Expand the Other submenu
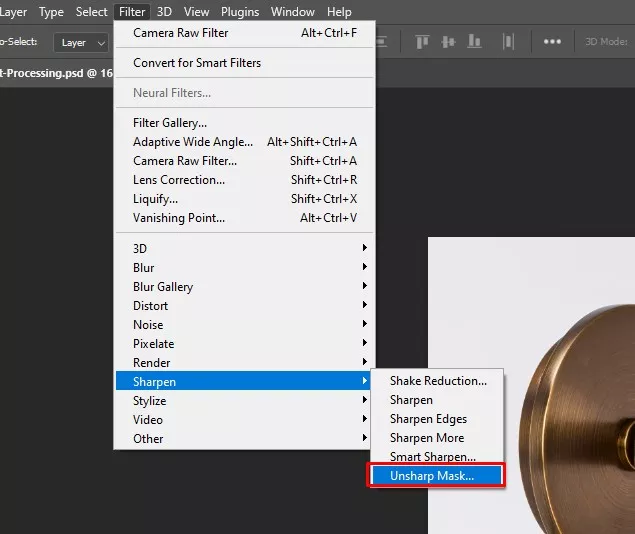Screen dimensions: 635x534 (245, 438)
